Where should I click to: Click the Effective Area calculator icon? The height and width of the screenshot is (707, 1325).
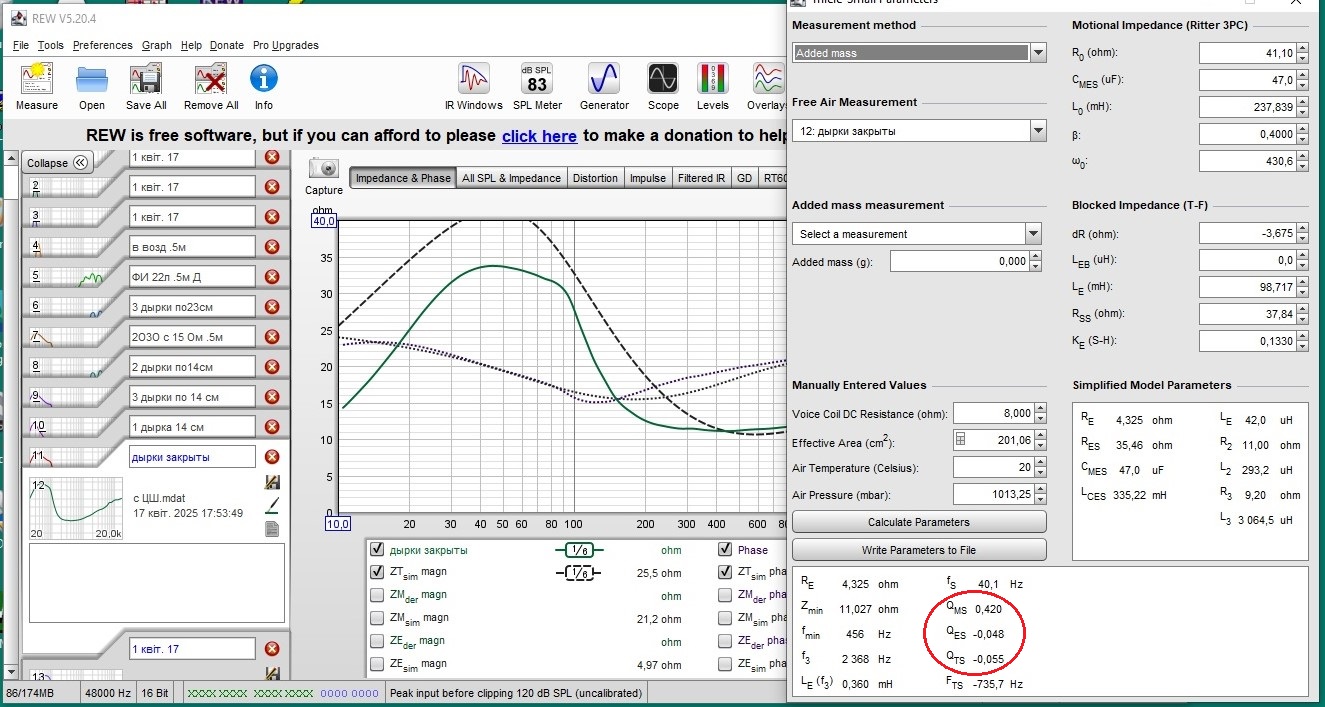coord(960,438)
